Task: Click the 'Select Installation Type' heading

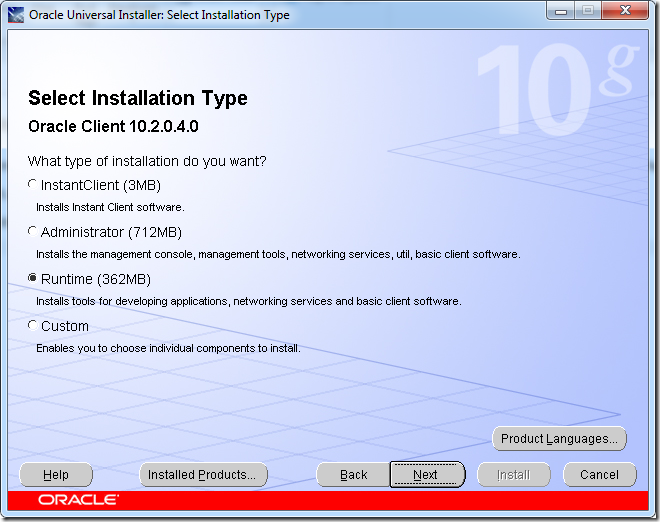Action: [138, 98]
